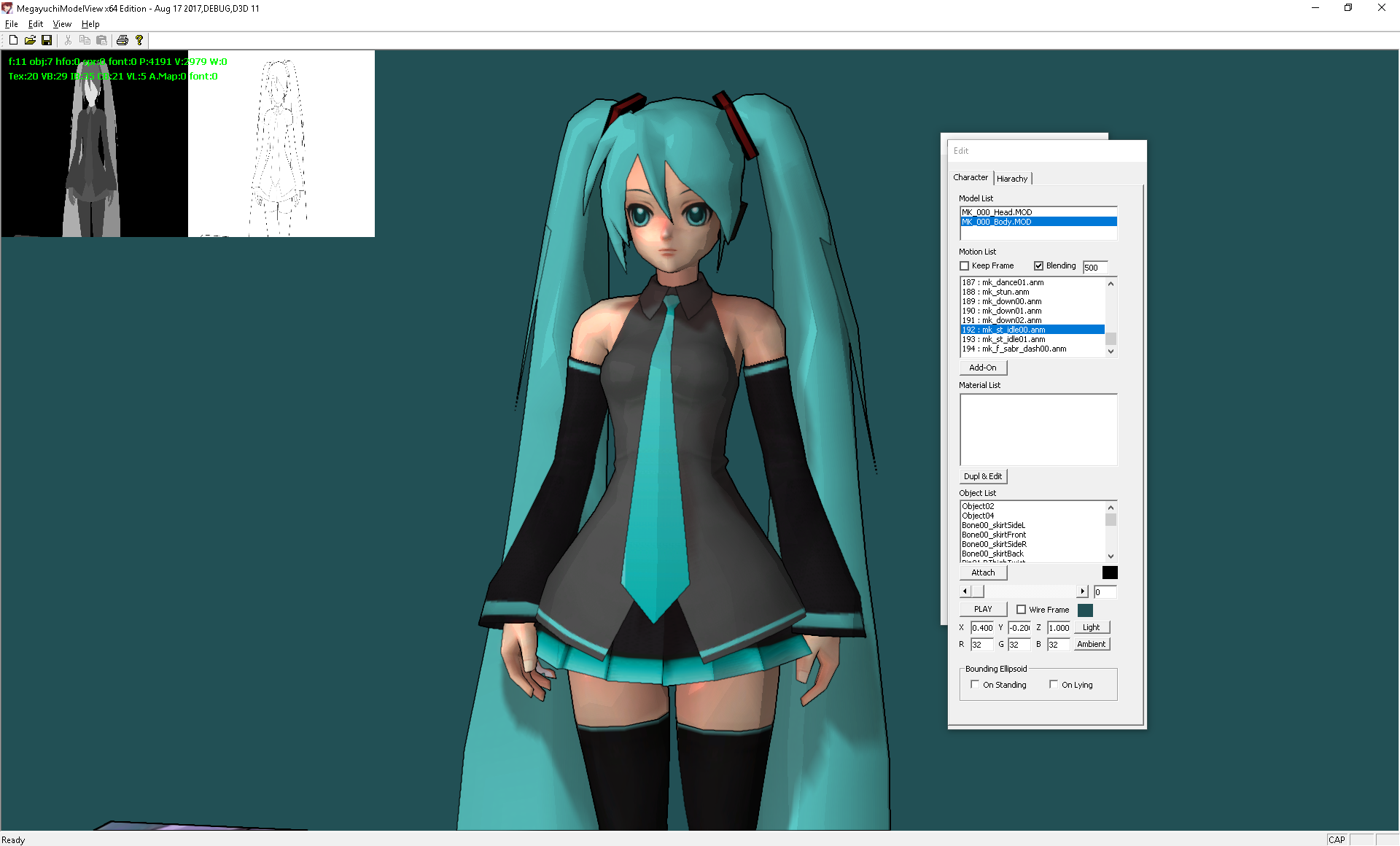Image resolution: width=1400 pixels, height=846 pixels.
Task: Click the black color swatch near Attach
Action: coord(1110,573)
